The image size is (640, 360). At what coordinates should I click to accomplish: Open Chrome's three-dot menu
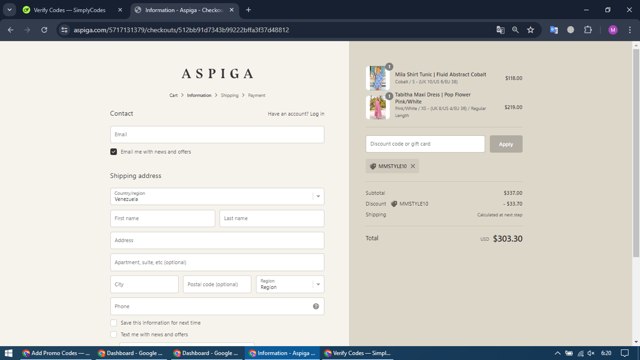click(x=630, y=30)
